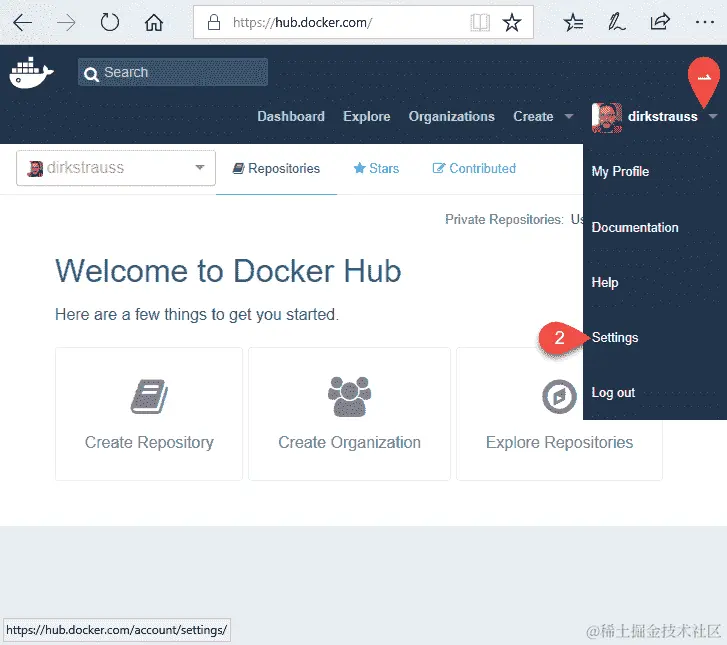Toggle the arrow next to dirkstrauss username
The width and height of the screenshot is (727, 645).
pos(713,116)
